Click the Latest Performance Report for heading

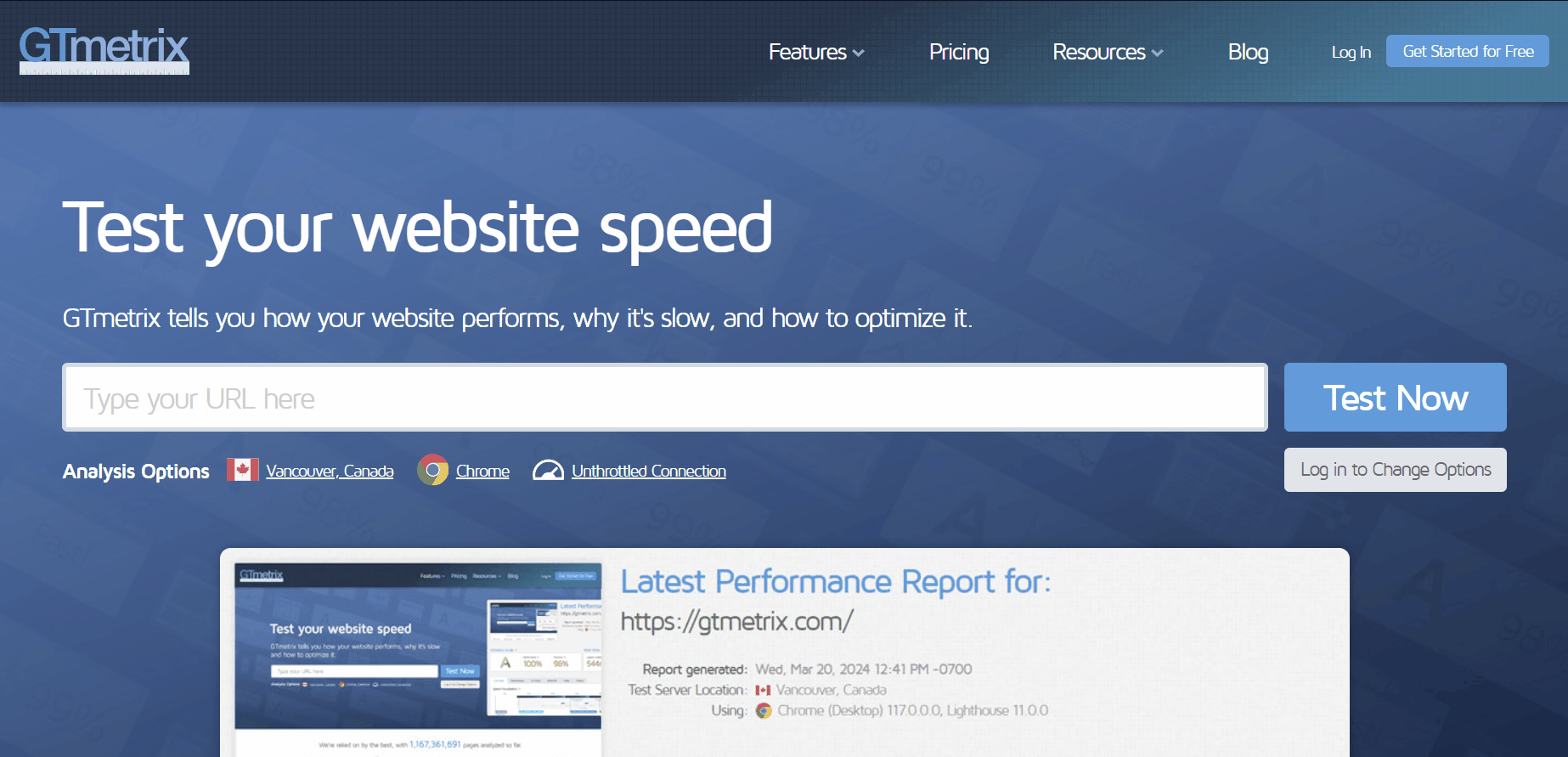coord(835,582)
